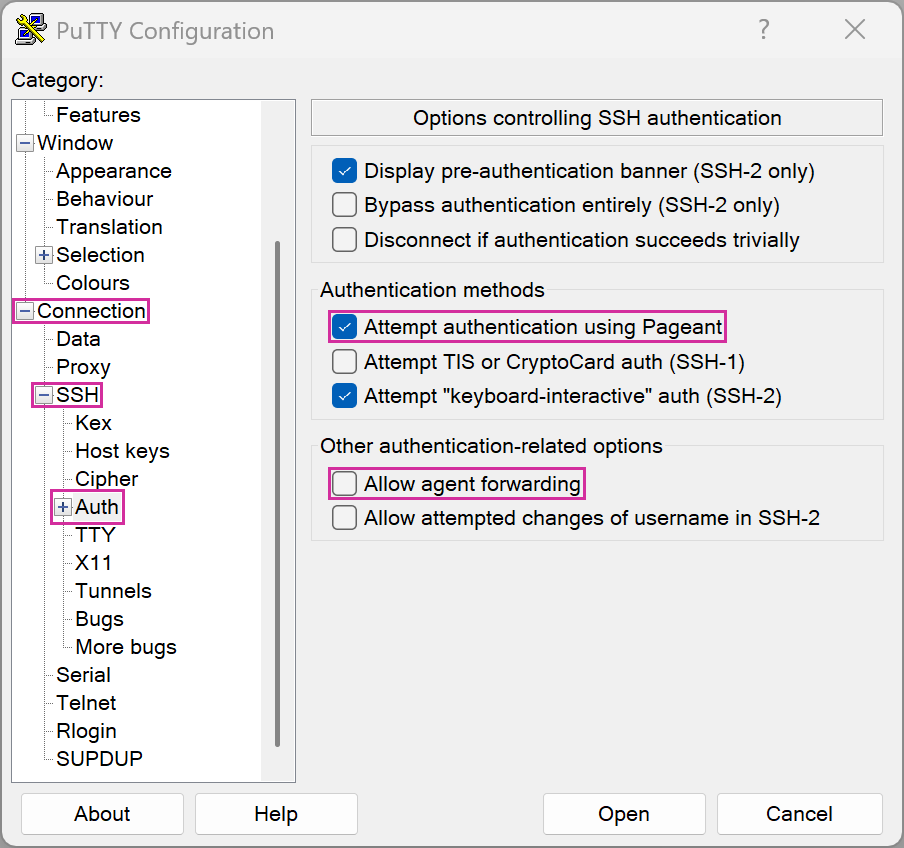The image size is (904, 848).
Task: Click the Help button
Action: click(276, 814)
